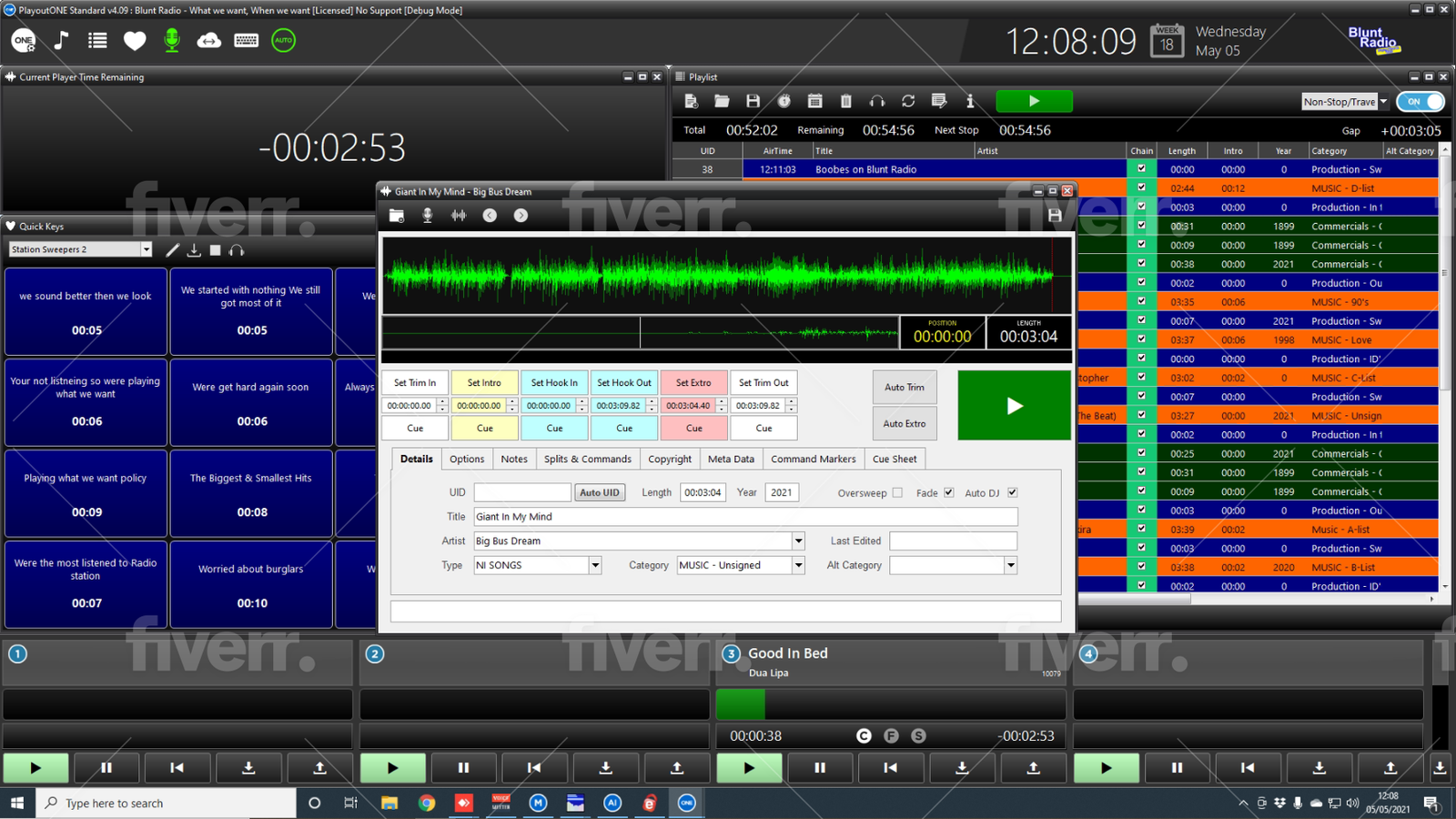Viewport: 1456px width, 819px height.
Task: Click the Auto Trim button
Action: tap(904, 388)
